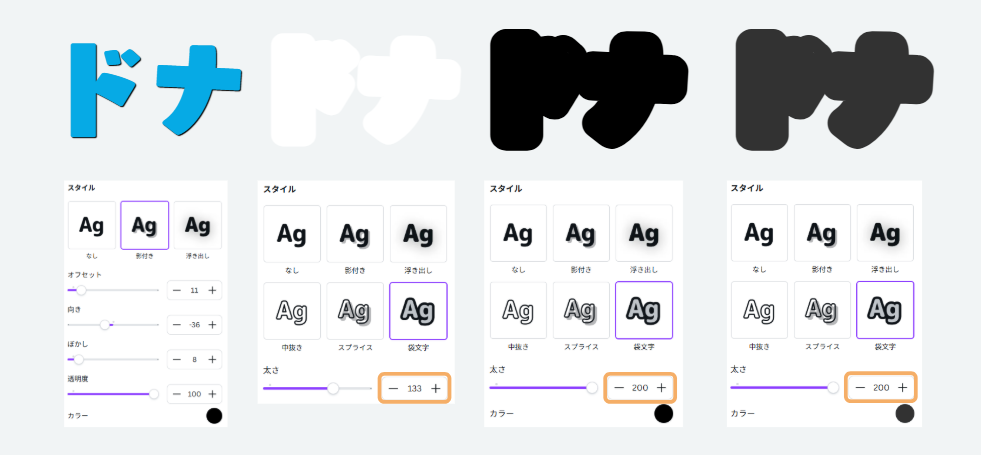Click the 200 value in gray-swatch panel
981x455 pixels.
(x=882, y=388)
